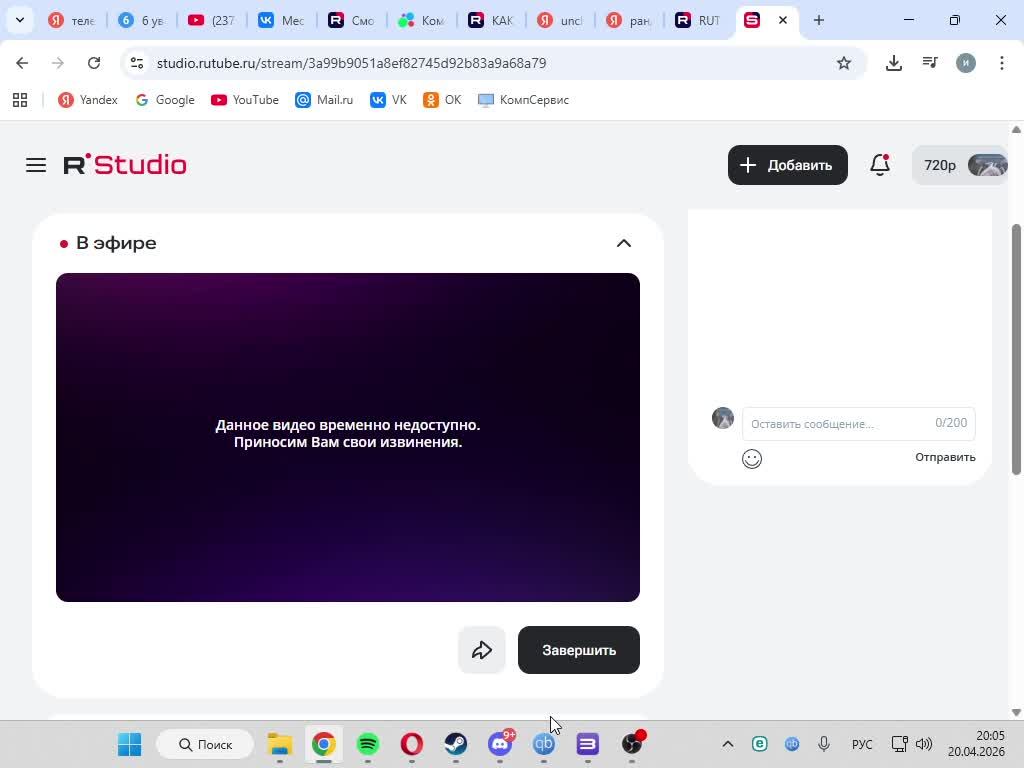This screenshot has width=1024, height=768.
Task: Open File Explorer from taskbar
Action: (280, 744)
